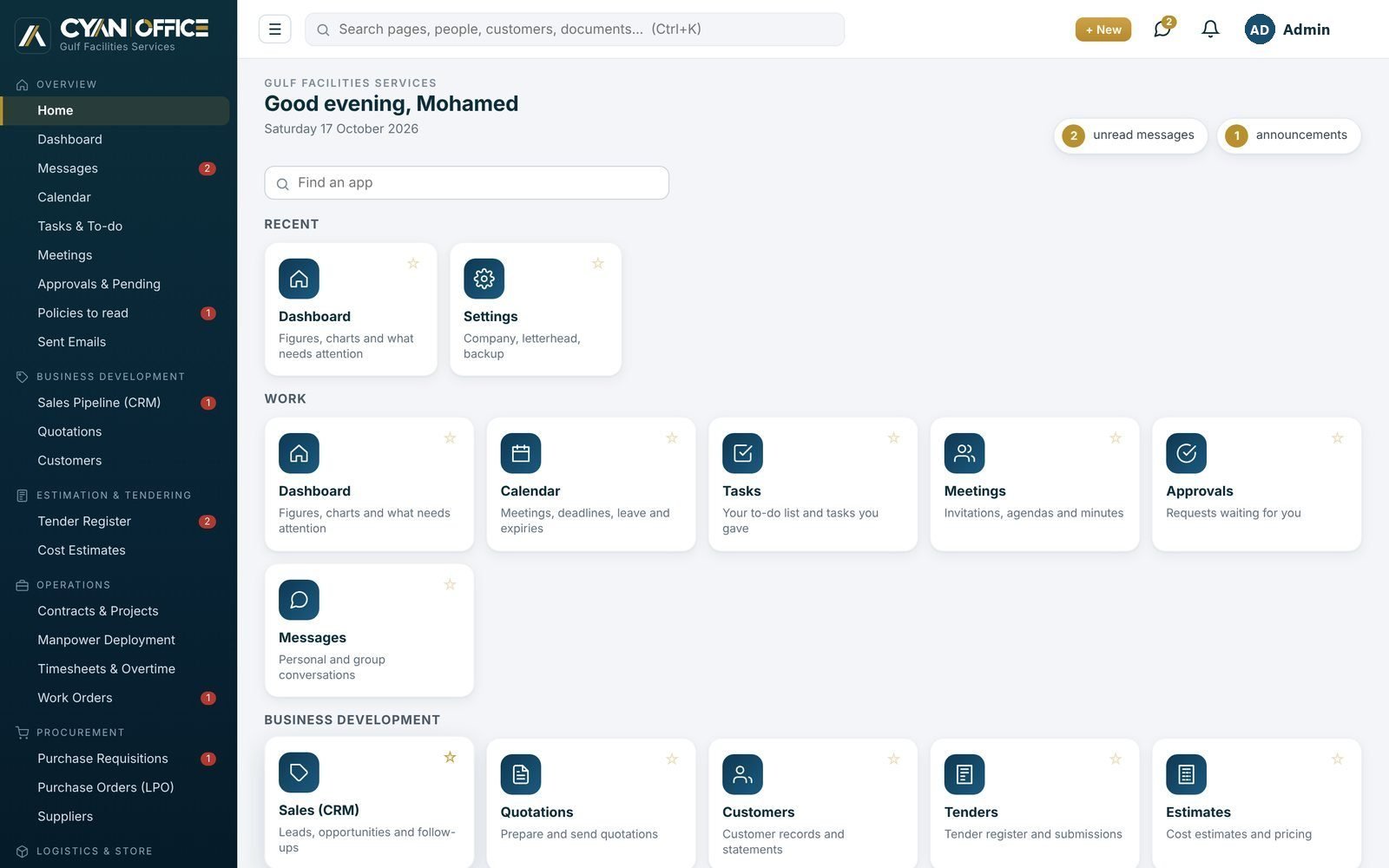Click the Find an app field

(x=466, y=183)
